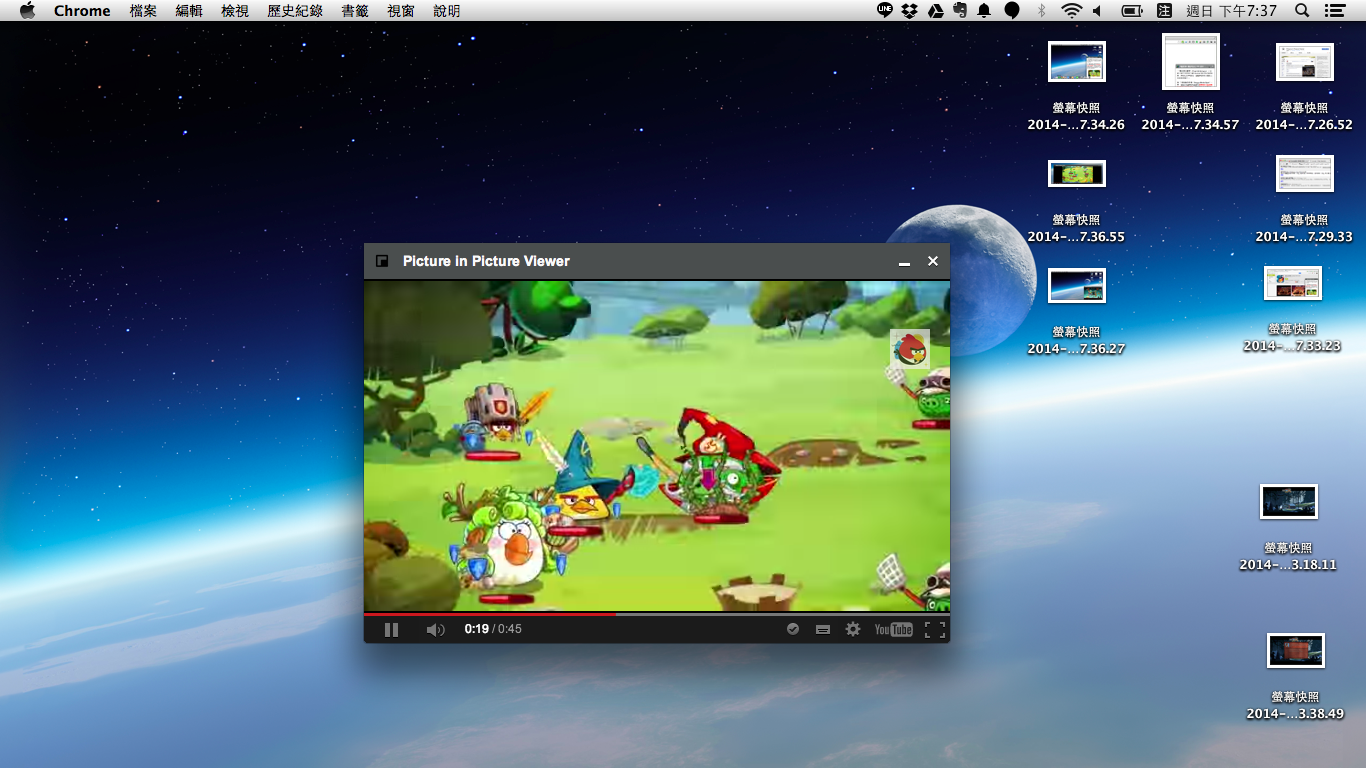Select screenshot file 2014-…7.36.55 on desktop
Screen dimensions: 1366x768
(x=1076, y=202)
